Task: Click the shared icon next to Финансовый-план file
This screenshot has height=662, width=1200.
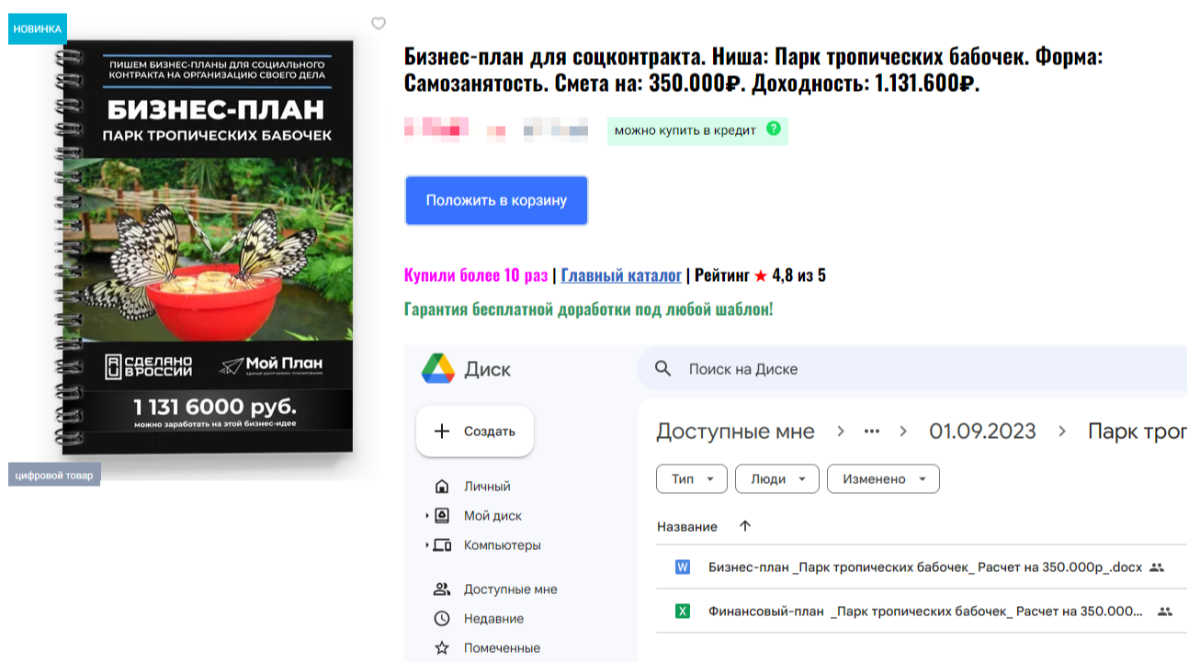Action: click(x=1164, y=611)
